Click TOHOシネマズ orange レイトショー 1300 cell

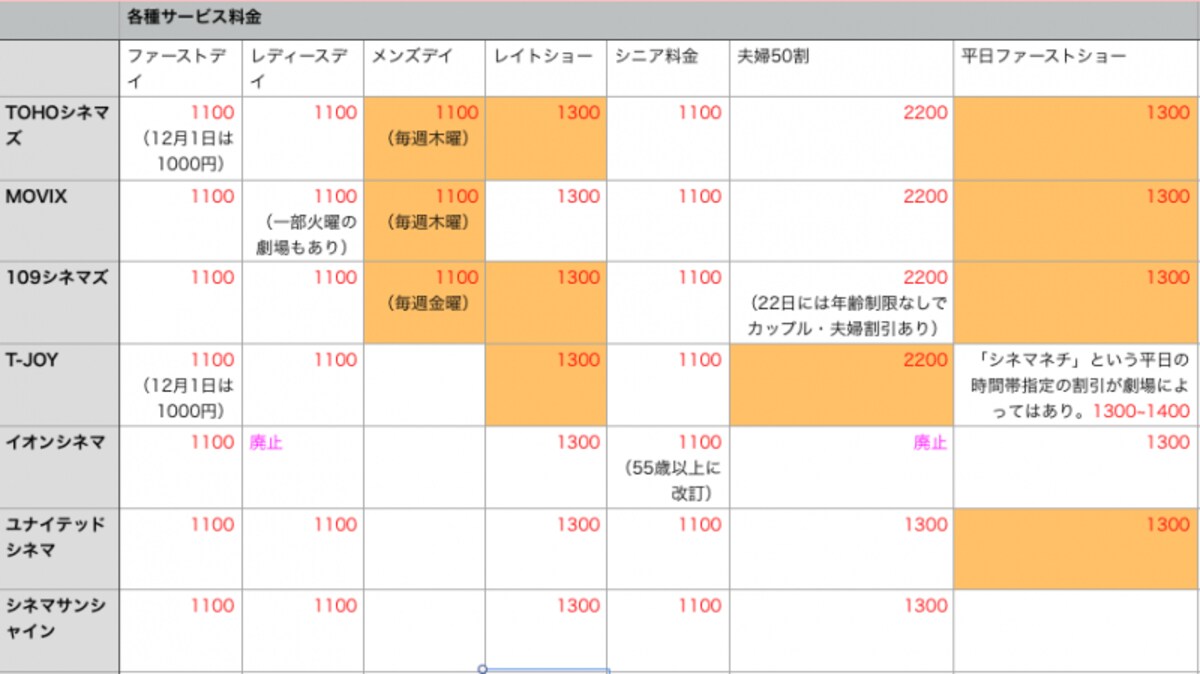[x=546, y=139]
